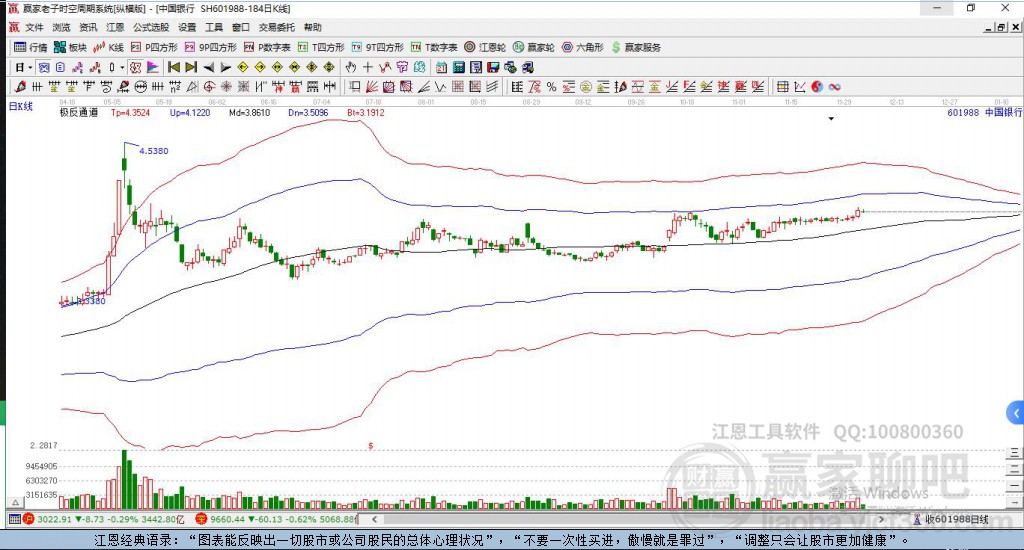Click the black left-arrow scroll icon
Image resolution: width=1024 pixels, height=550 pixels.
pyautogui.click(x=208, y=67)
